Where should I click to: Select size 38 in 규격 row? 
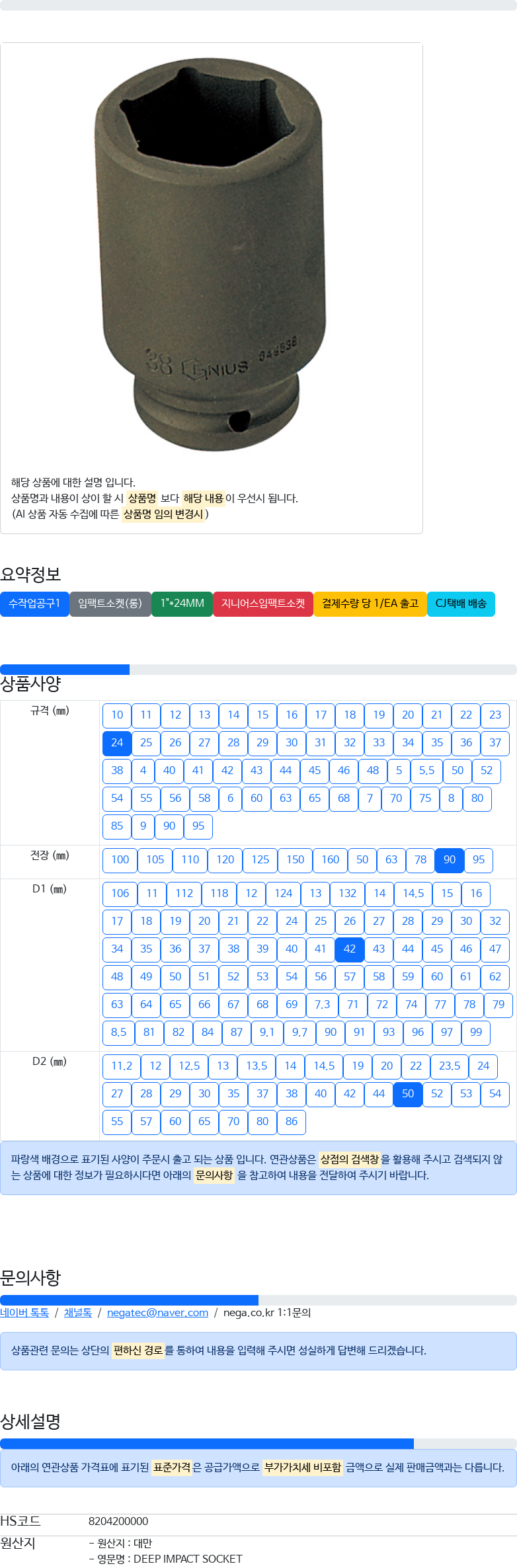point(117,771)
